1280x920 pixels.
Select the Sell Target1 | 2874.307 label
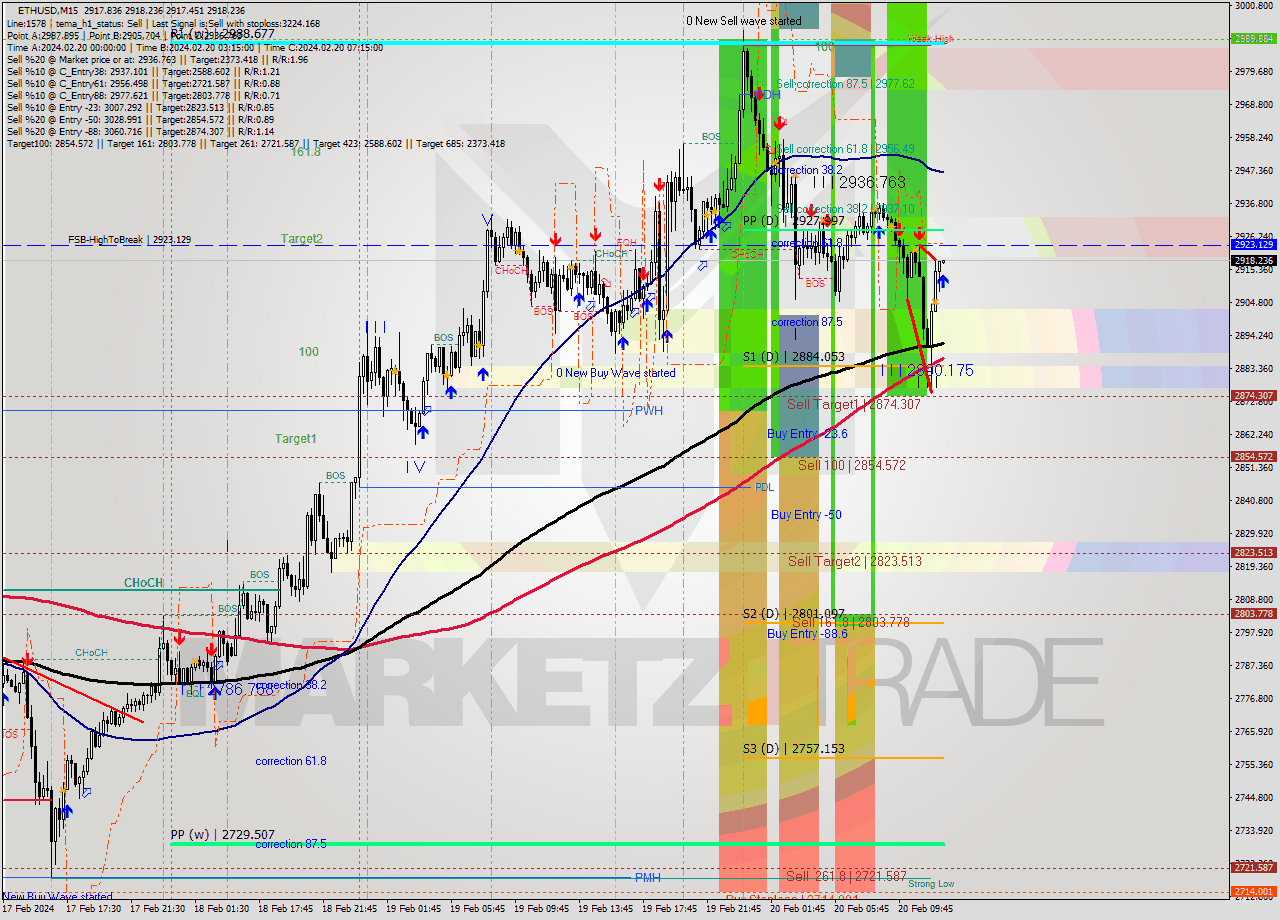(854, 404)
